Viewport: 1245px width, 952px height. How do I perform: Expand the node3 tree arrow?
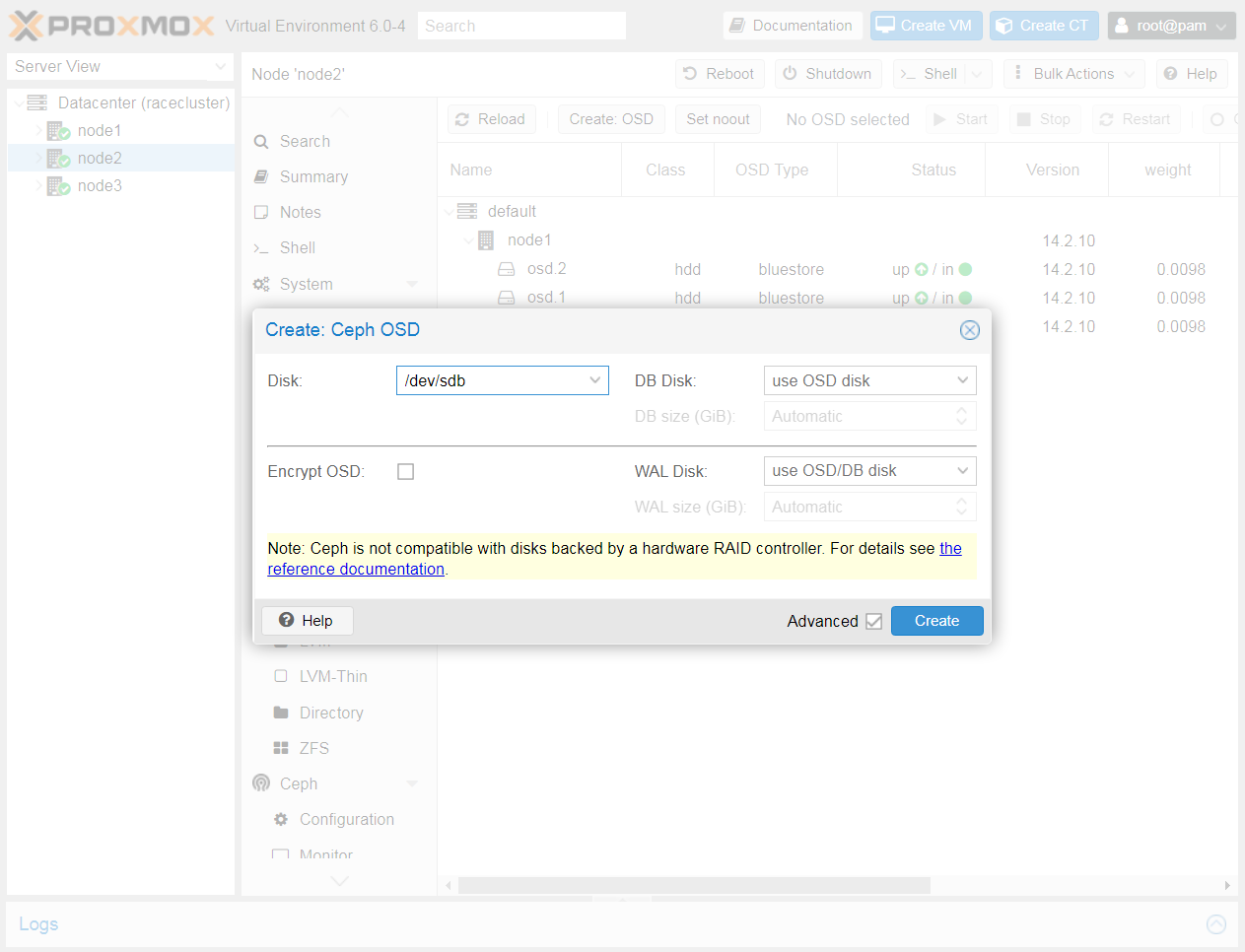(x=39, y=185)
